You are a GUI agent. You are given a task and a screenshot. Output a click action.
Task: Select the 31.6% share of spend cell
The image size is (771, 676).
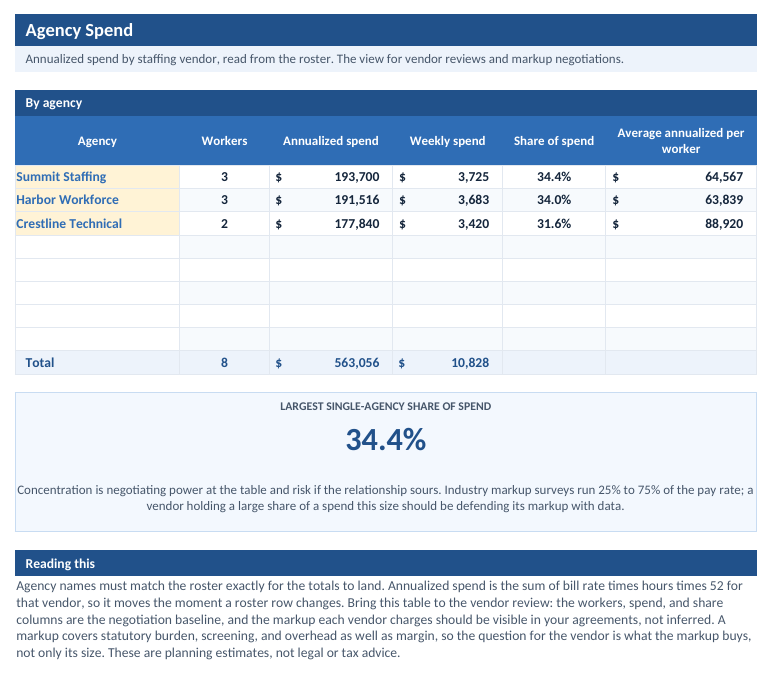click(554, 223)
